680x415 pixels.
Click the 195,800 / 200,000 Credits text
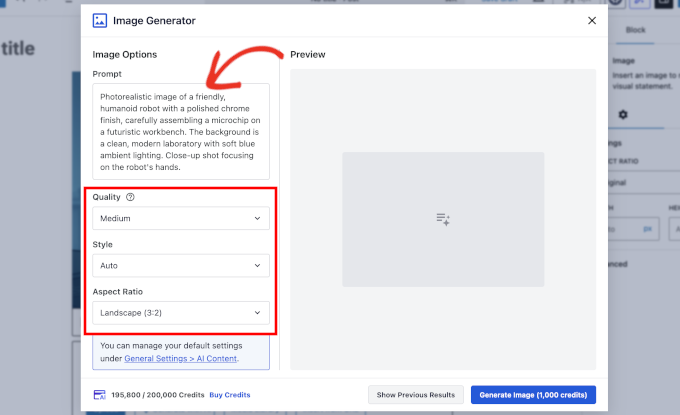[x=158, y=395]
